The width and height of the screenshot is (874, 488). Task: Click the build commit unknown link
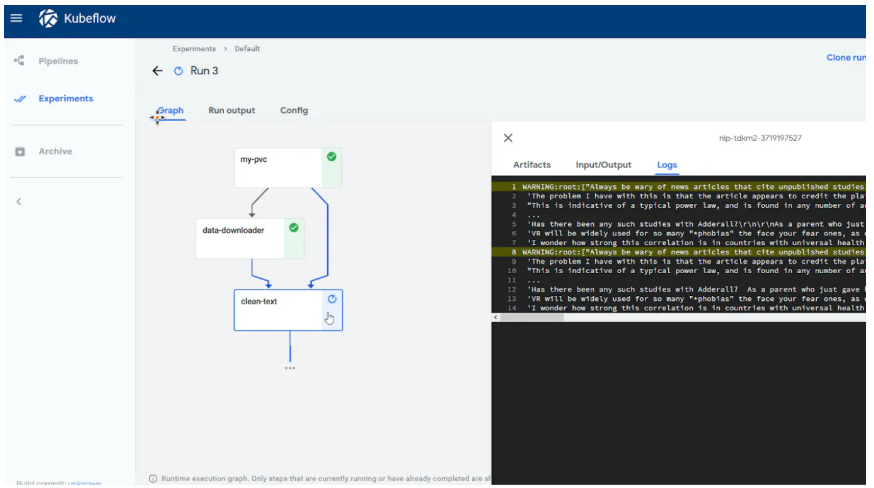point(85,483)
